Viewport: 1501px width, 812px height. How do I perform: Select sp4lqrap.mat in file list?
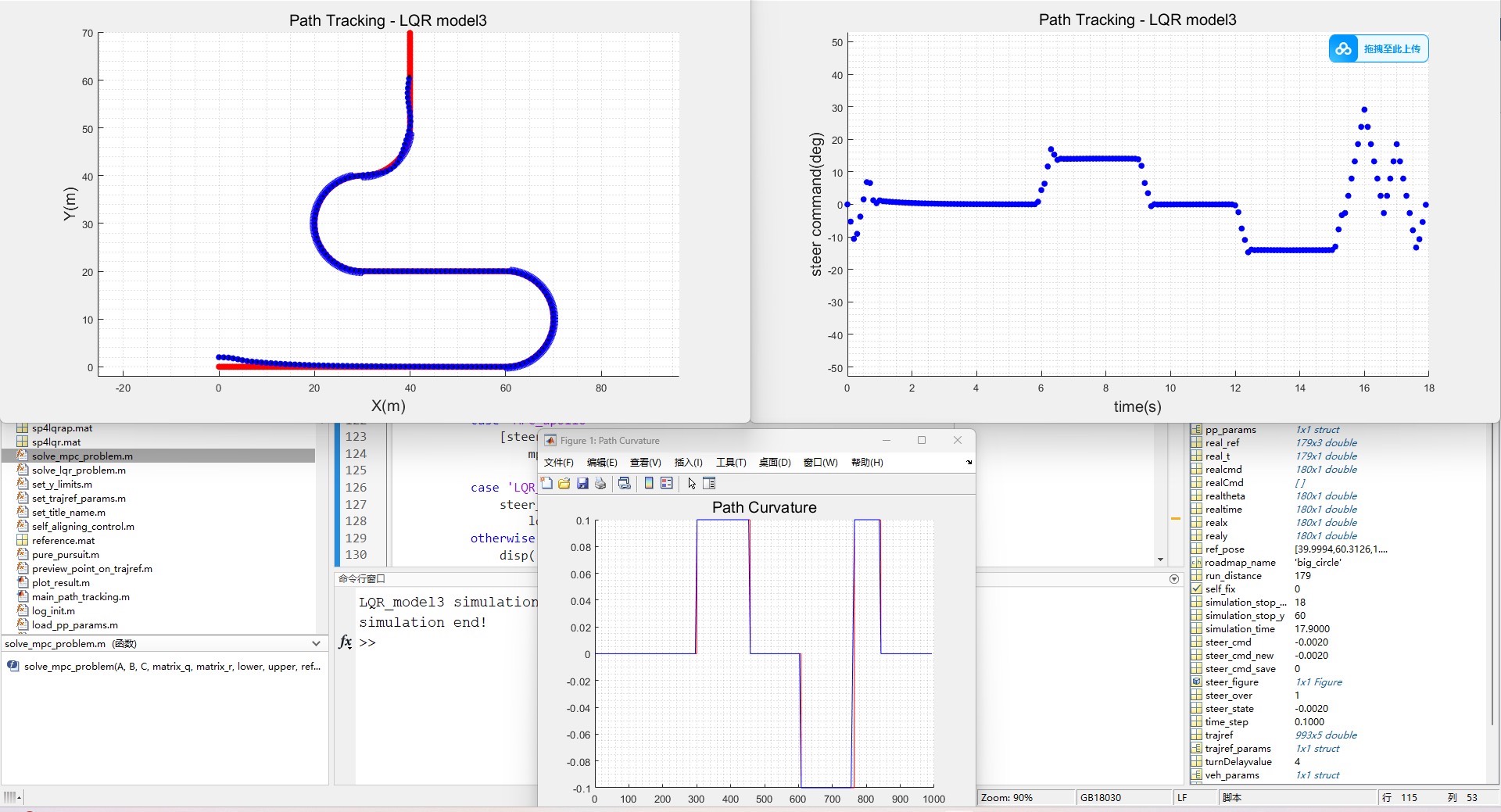coord(62,428)
